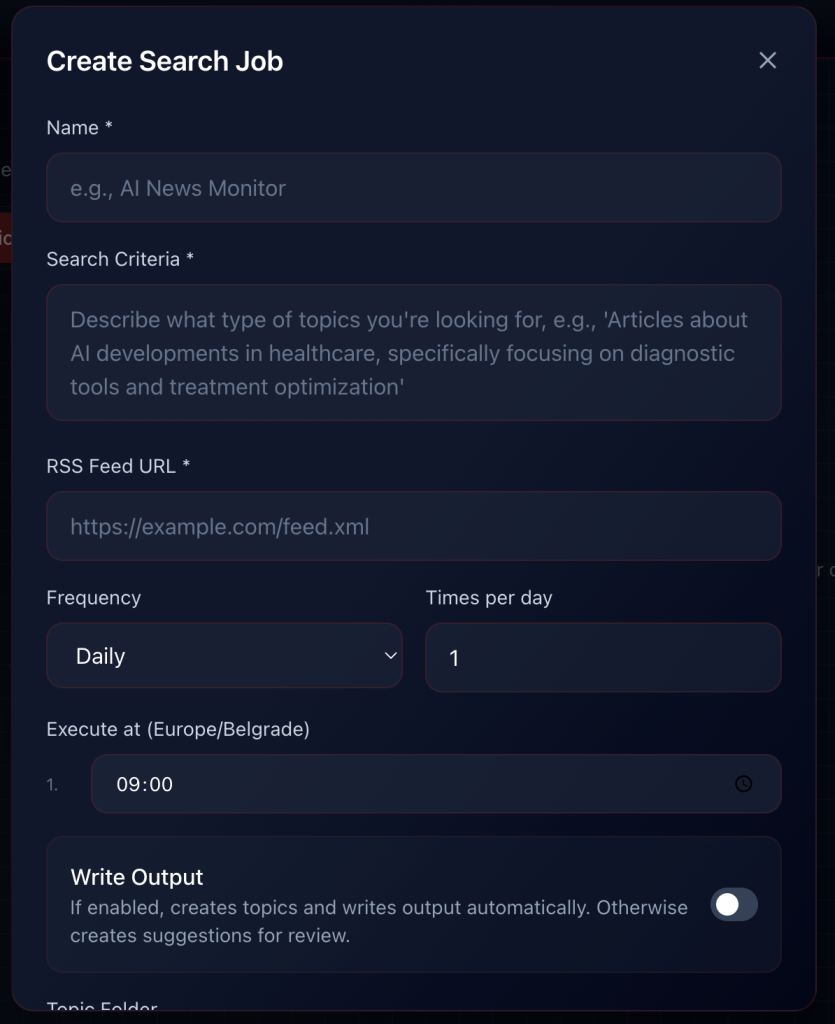Click the "1." execution time index number
The width and height of the screenshot is (835, 1024).
click(52, 785)
